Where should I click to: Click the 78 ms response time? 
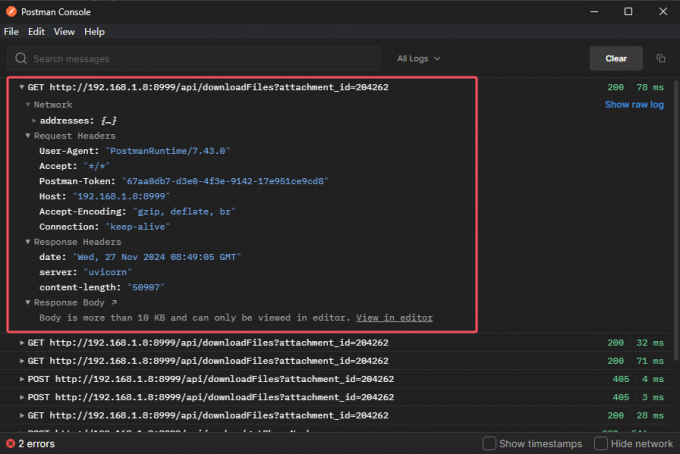coord(650,87)
